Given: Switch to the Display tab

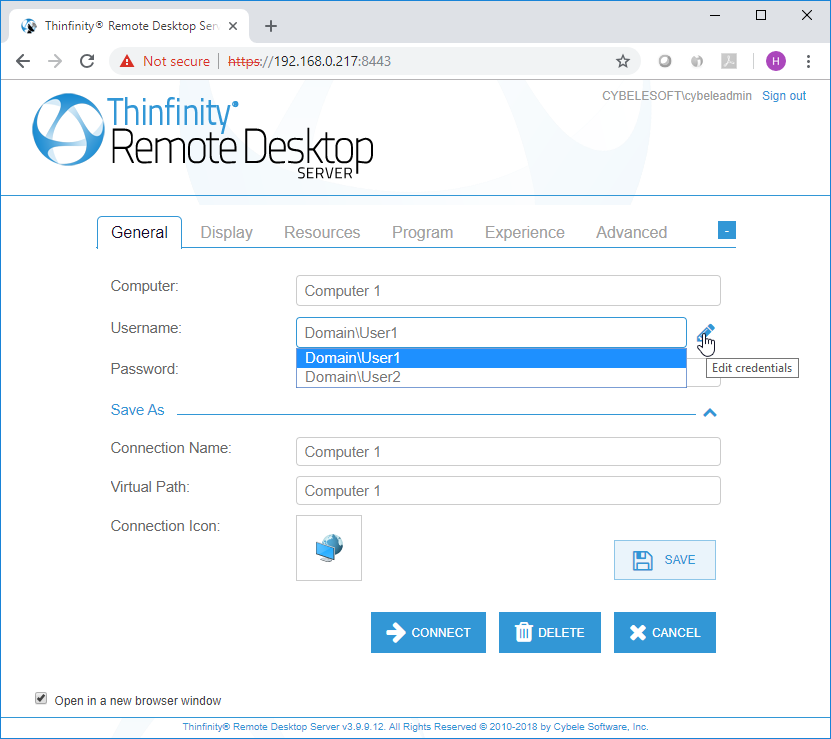Looking at the screenshot, I should tap(226, 232).
